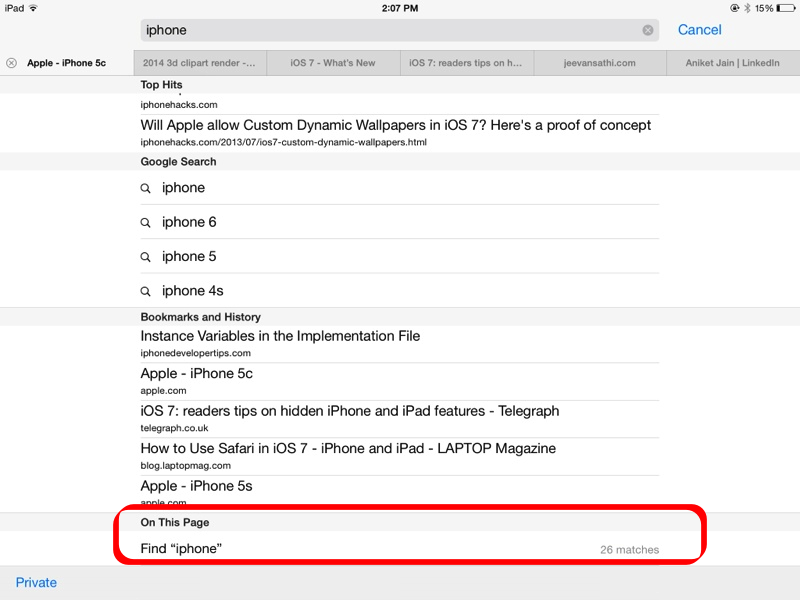Click the address bar containing "iphone"
Screen dimensions: 800x600
click(399, 30)
